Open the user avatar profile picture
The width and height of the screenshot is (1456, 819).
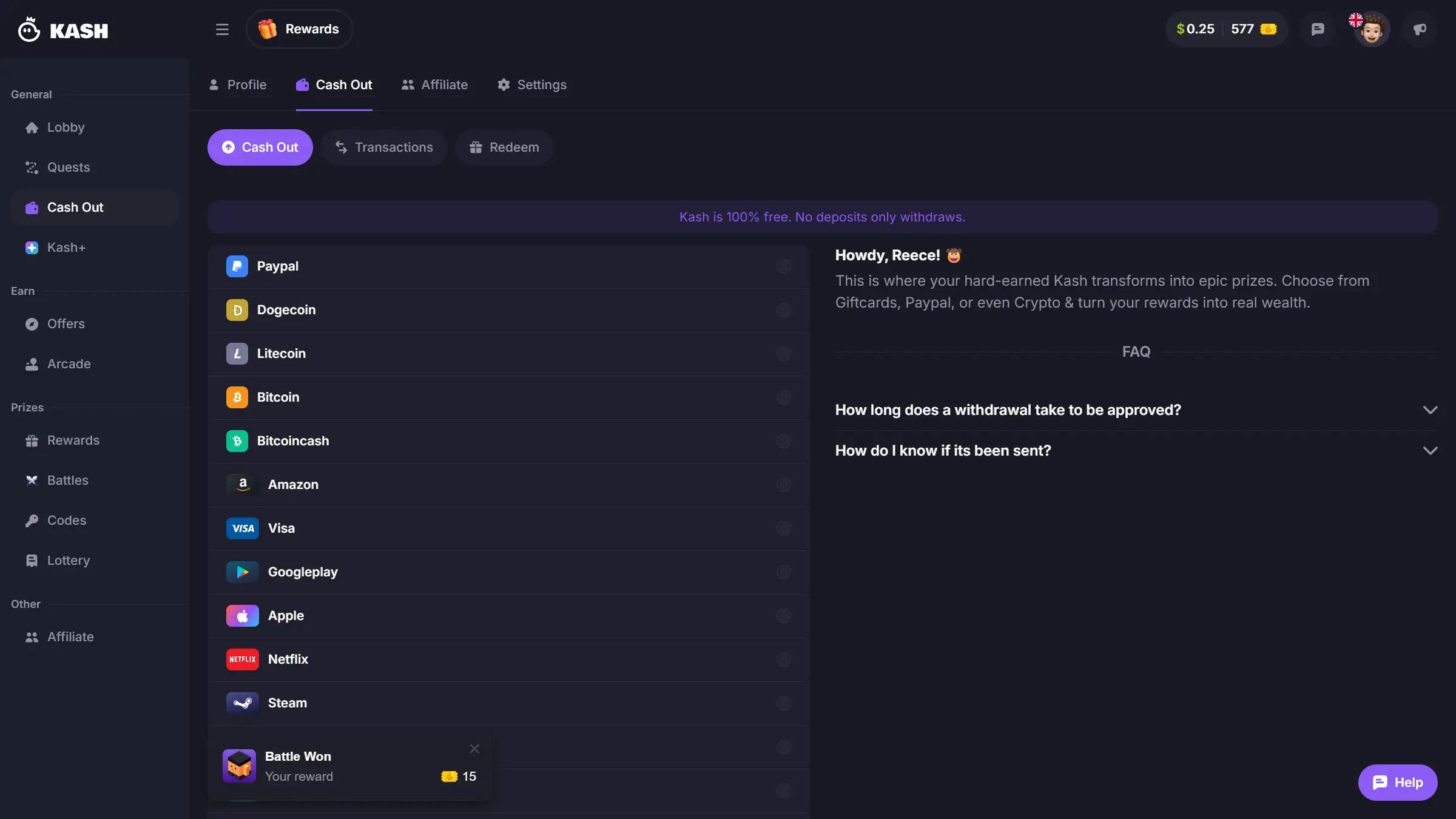(1372, 29)
